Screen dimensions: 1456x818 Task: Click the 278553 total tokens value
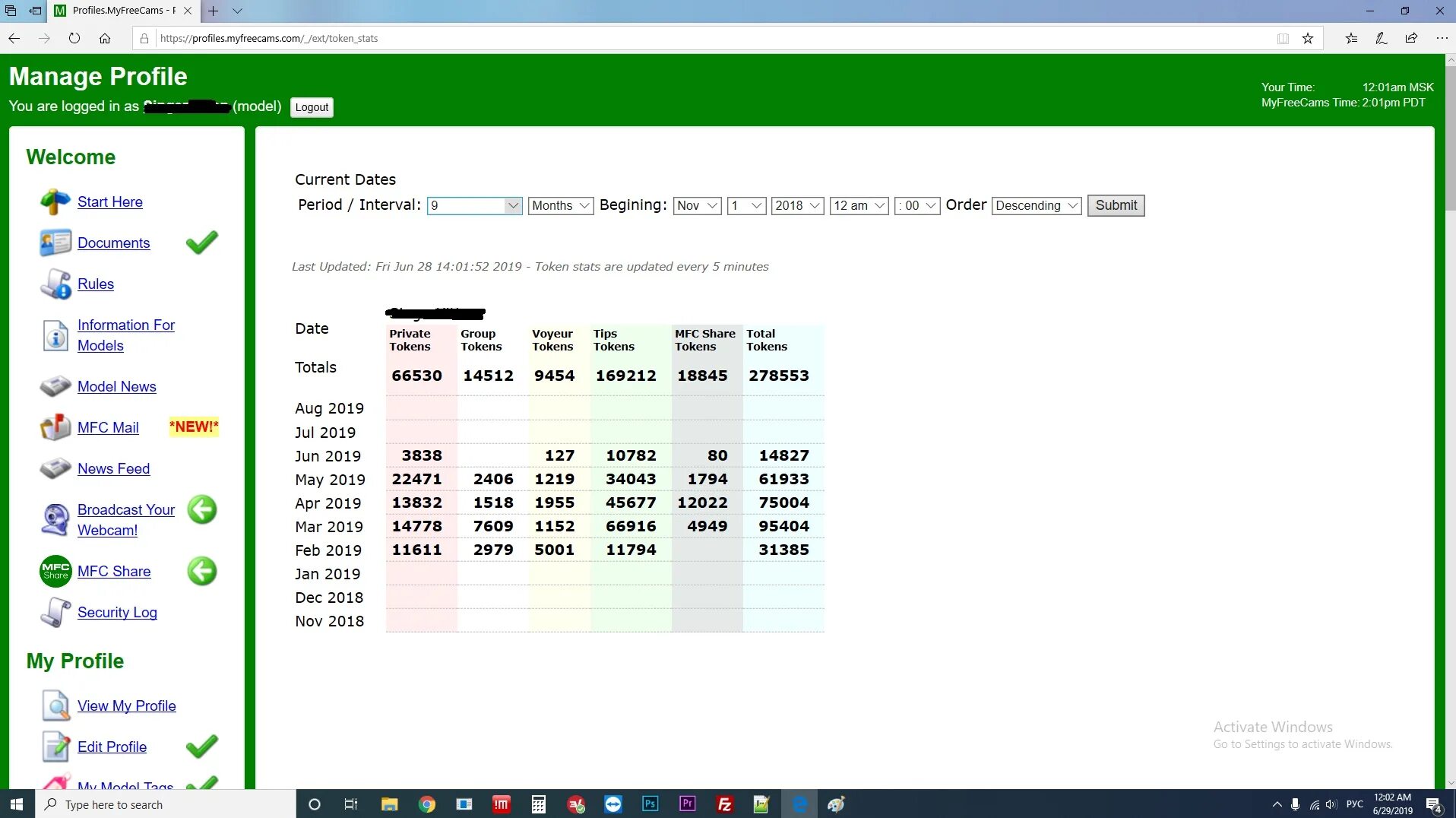[x=779, y=376]
